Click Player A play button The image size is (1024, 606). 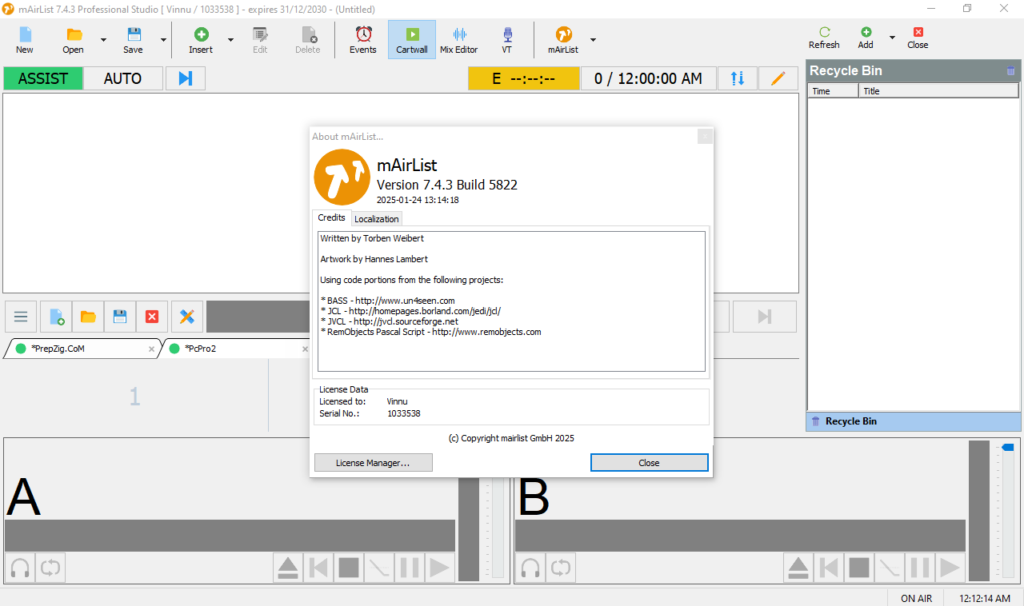click(440, 567)
